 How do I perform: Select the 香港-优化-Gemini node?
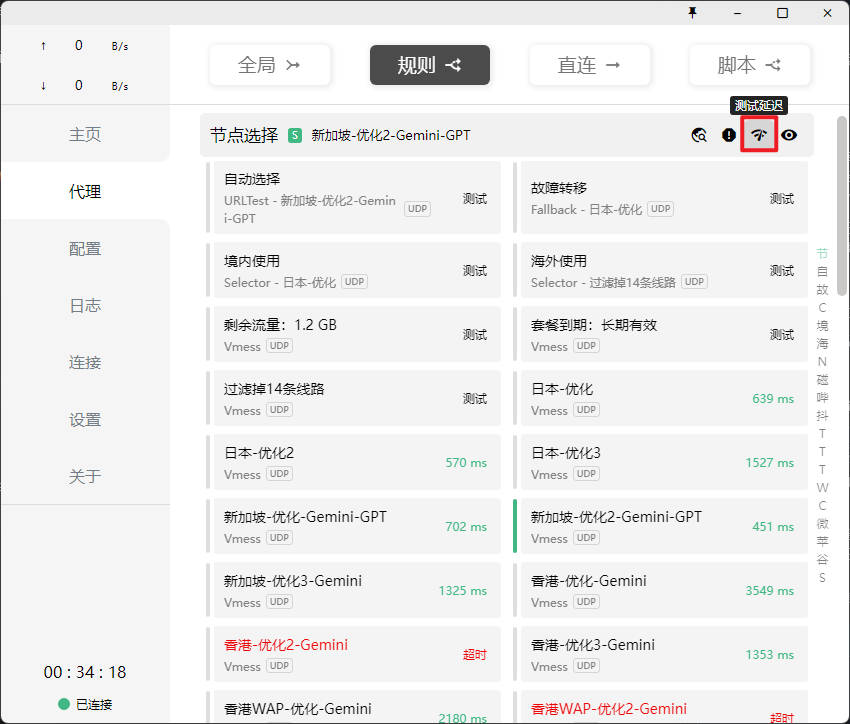click(x=660, y=590)
